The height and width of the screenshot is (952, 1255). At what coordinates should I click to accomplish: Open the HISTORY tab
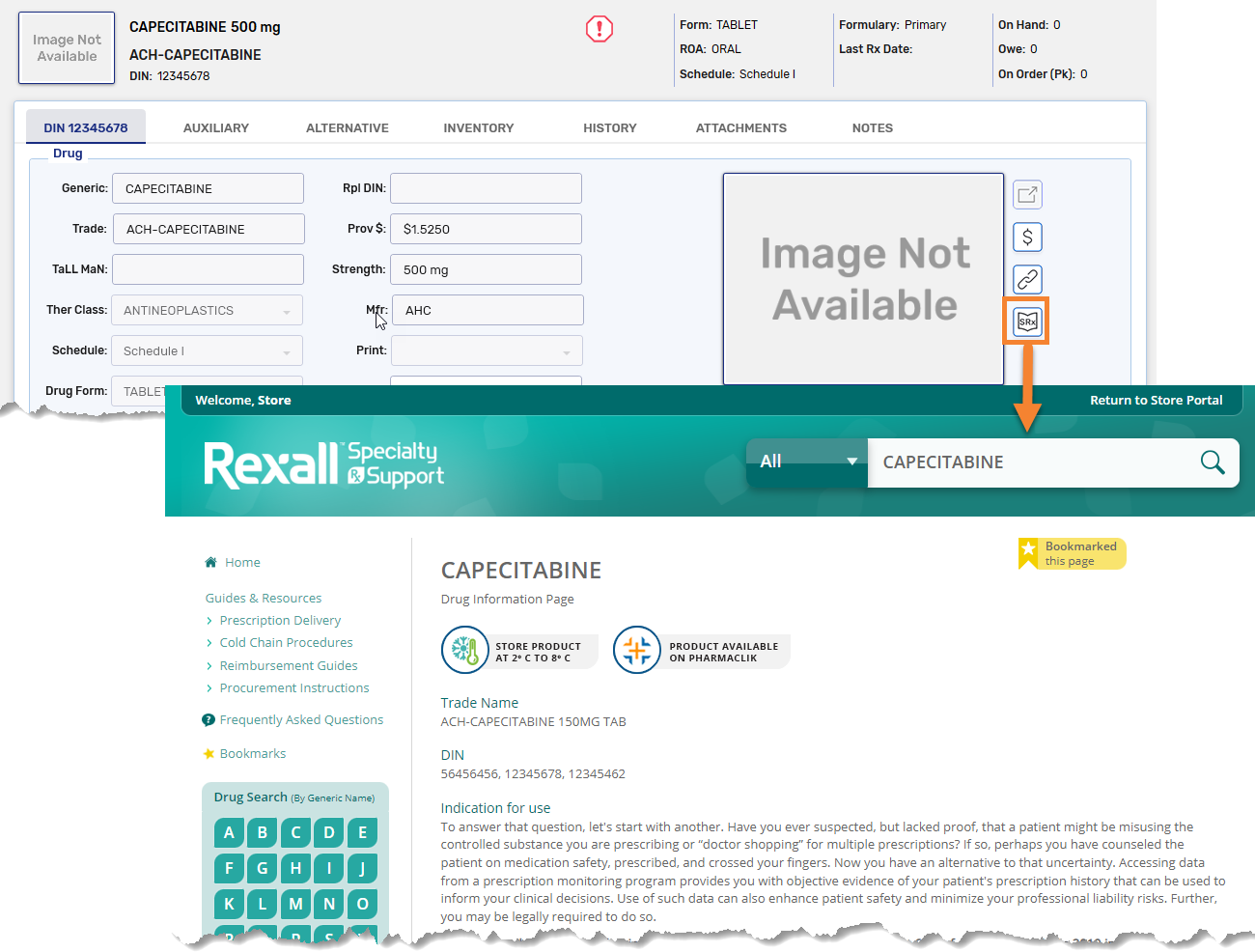click(x=609, y=126)
